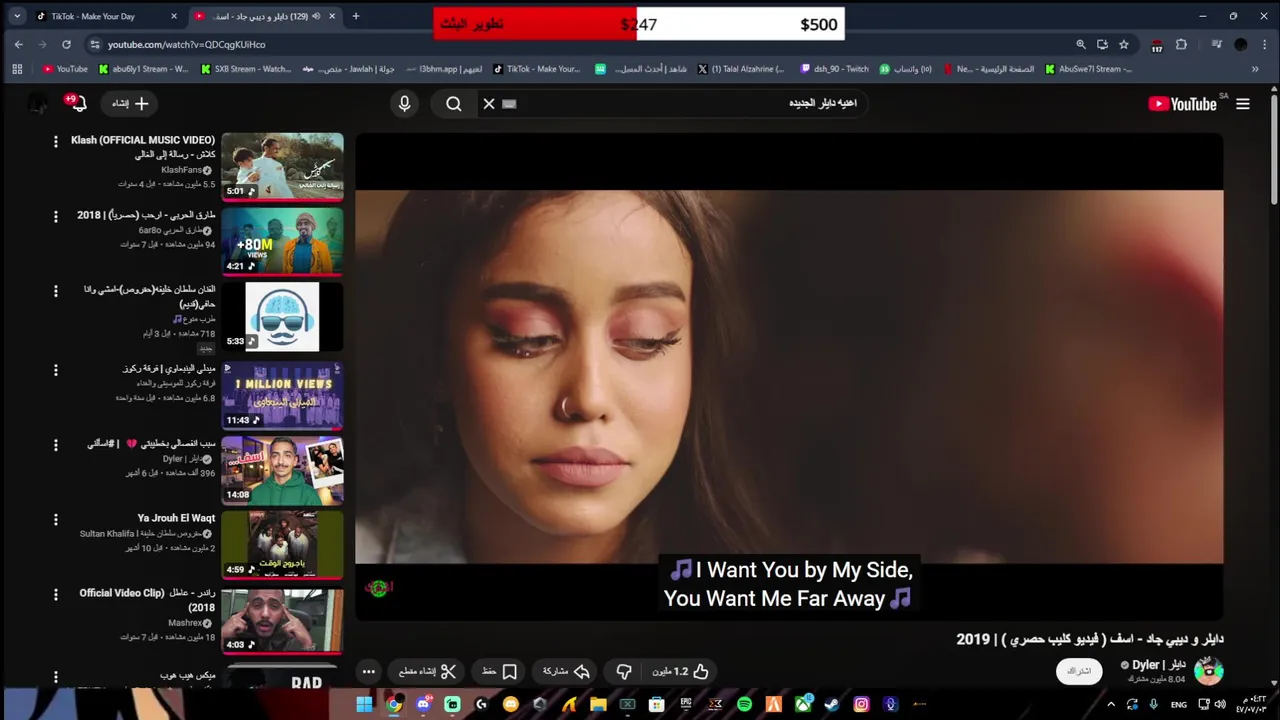1280x720 pixels.
Task: Play the +80M views thumbnail
Action: coord(282,241)
